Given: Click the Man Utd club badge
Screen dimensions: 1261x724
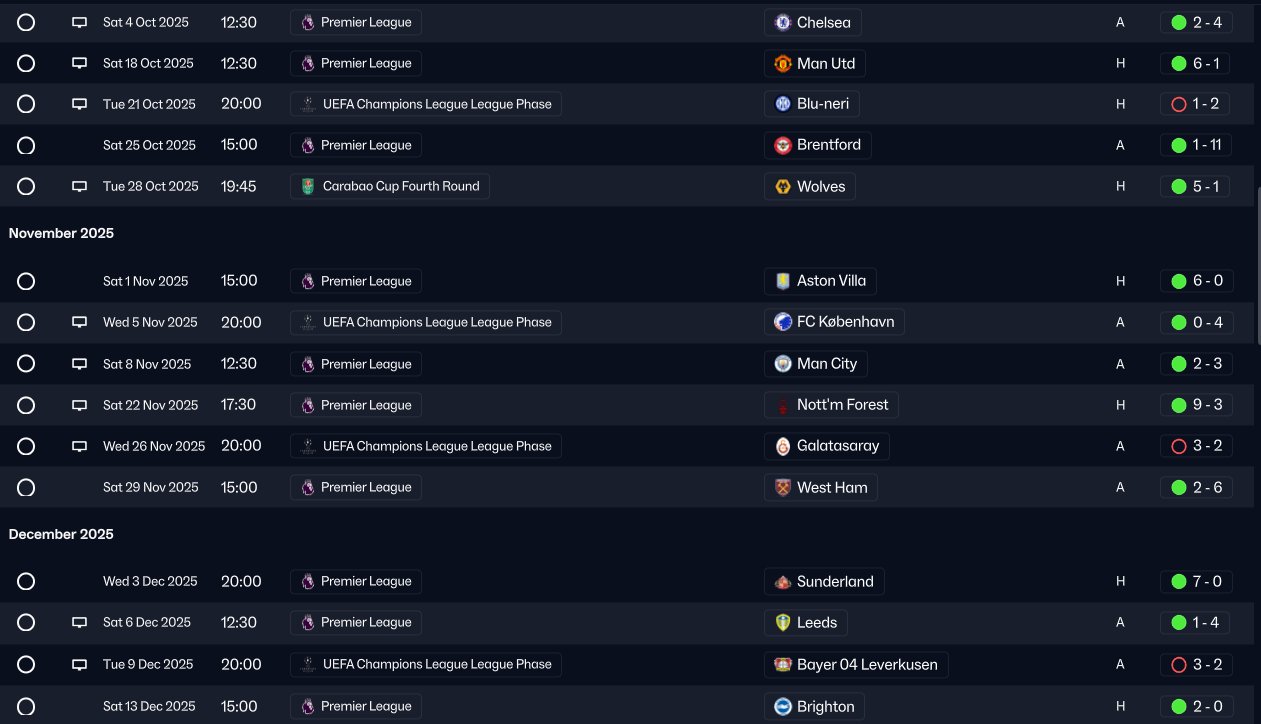Looking at the screenshot, I should [783, 64].
